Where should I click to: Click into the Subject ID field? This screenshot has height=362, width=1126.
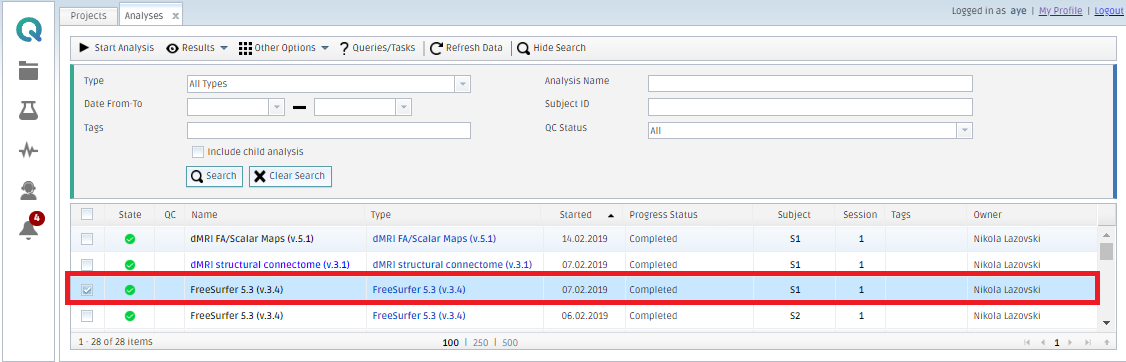pos(810,107)
